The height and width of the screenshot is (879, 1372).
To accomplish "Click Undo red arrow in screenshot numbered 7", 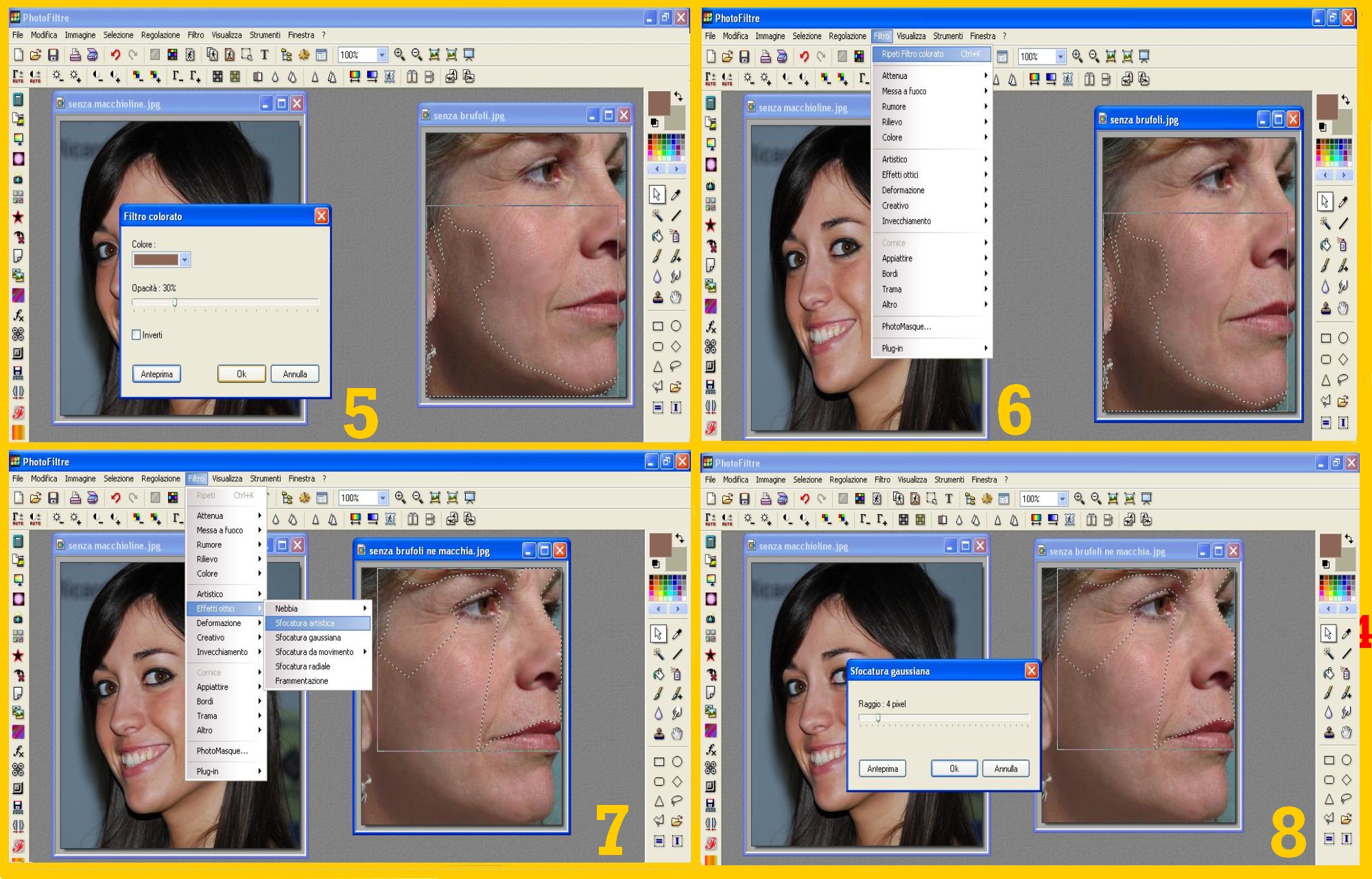I will [115, 498].
